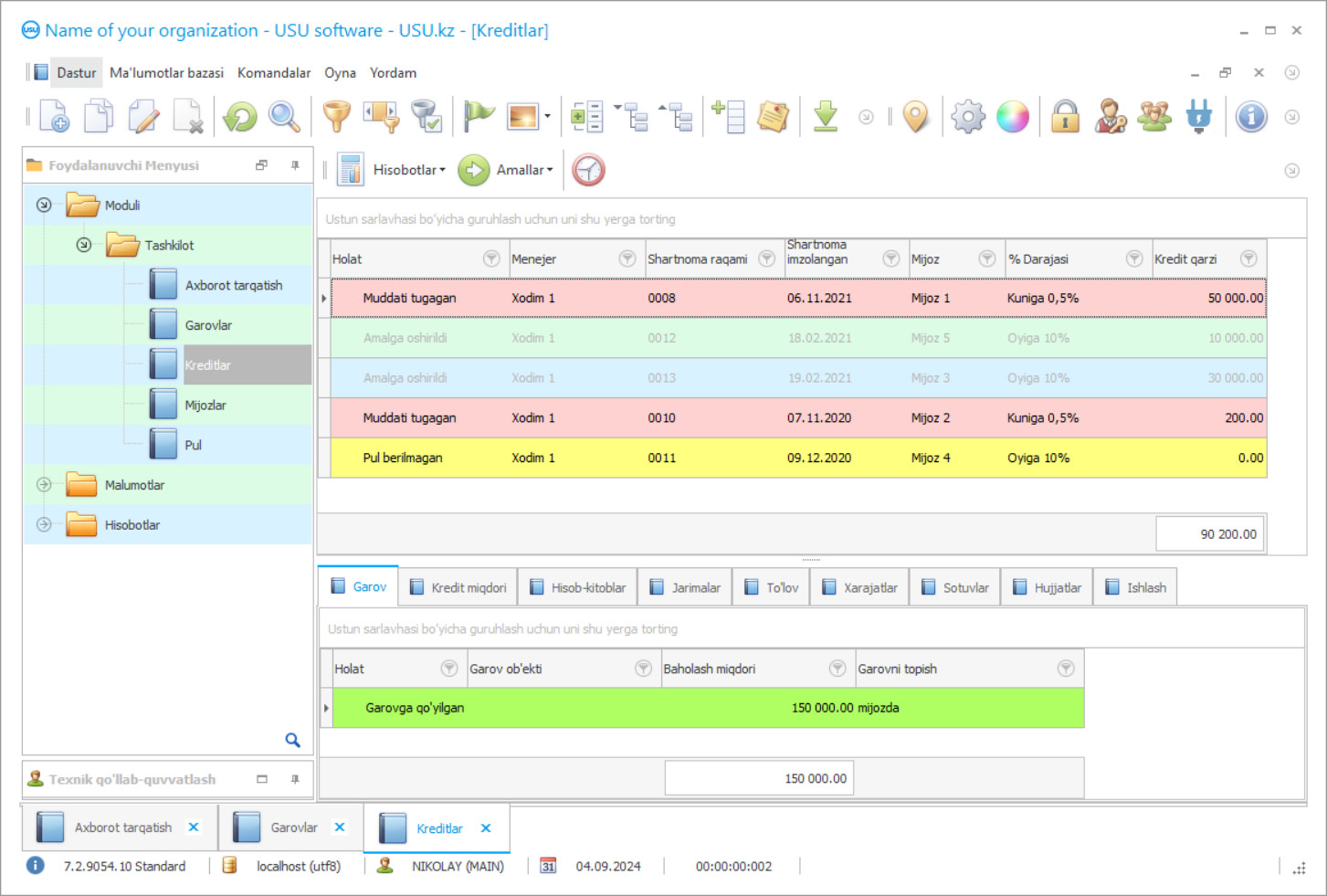
Task: Click the color wheel theme icon
Action: pyautogui.click(x=1013, y=116)
